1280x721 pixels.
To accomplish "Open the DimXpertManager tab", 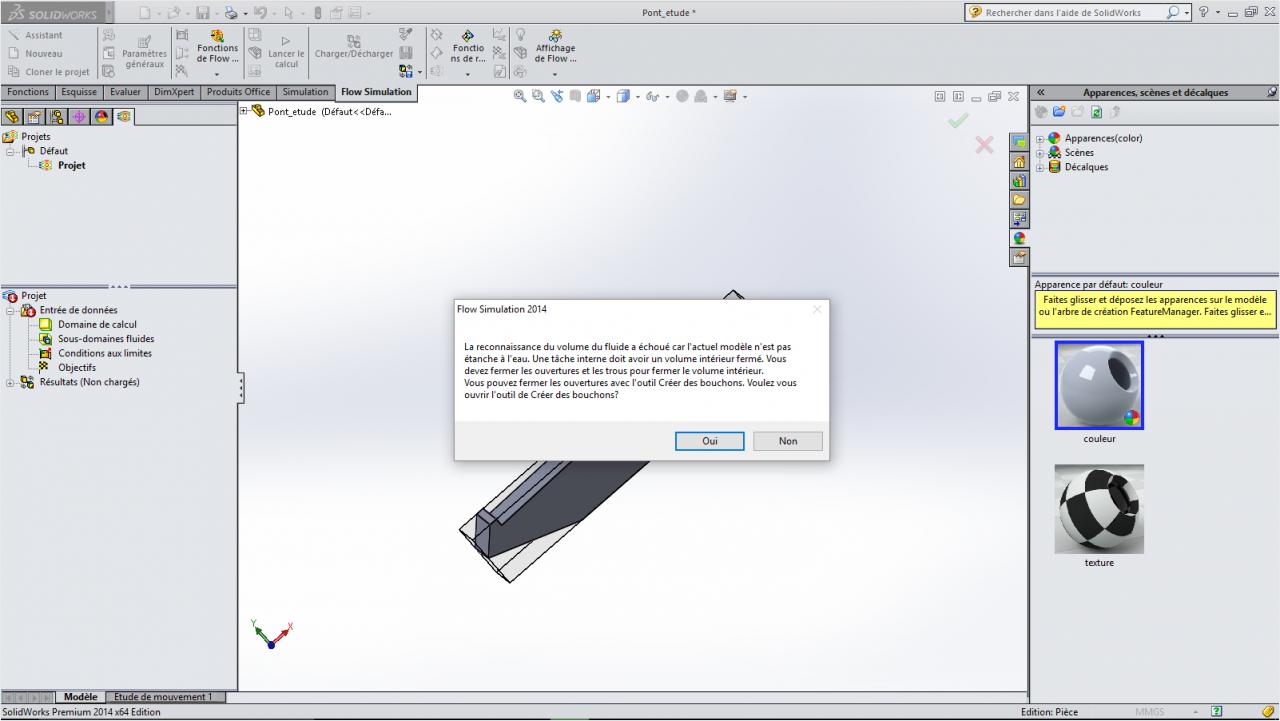I will [79, 117].
